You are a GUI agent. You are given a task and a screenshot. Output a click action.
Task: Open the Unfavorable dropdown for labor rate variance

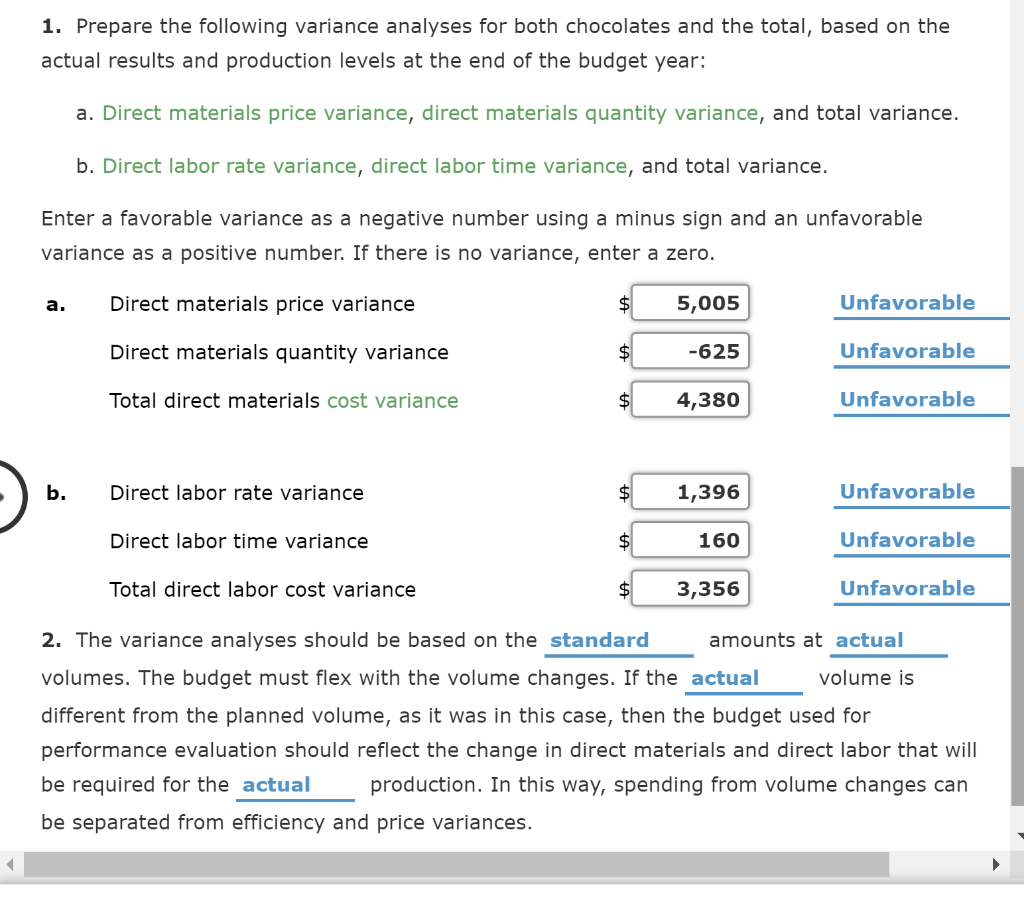908,491
